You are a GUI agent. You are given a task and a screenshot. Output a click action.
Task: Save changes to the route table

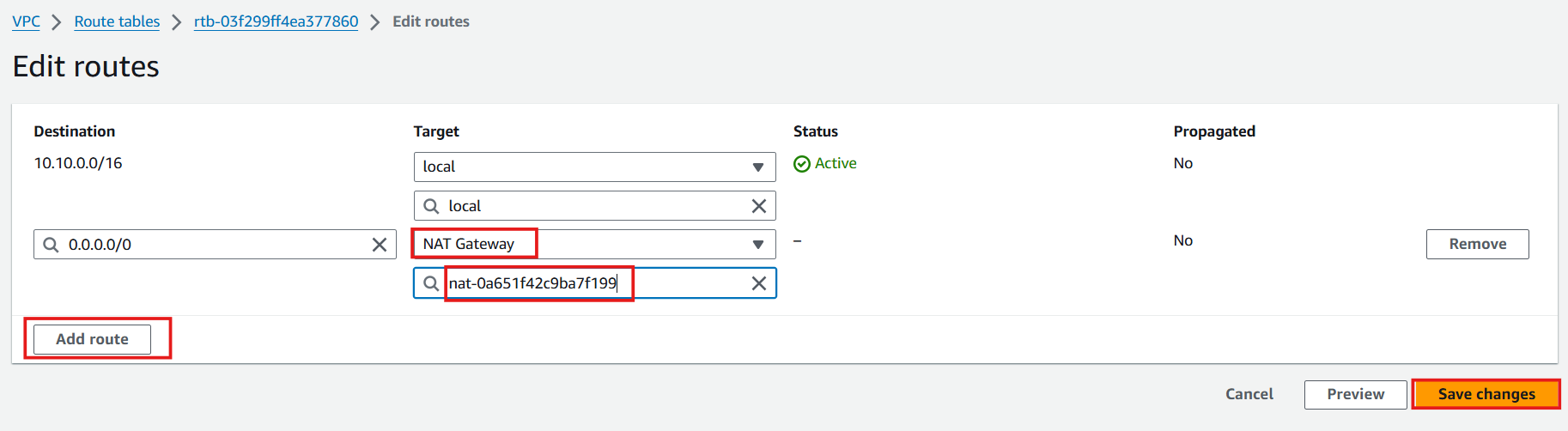click(x=1486, y=394)
